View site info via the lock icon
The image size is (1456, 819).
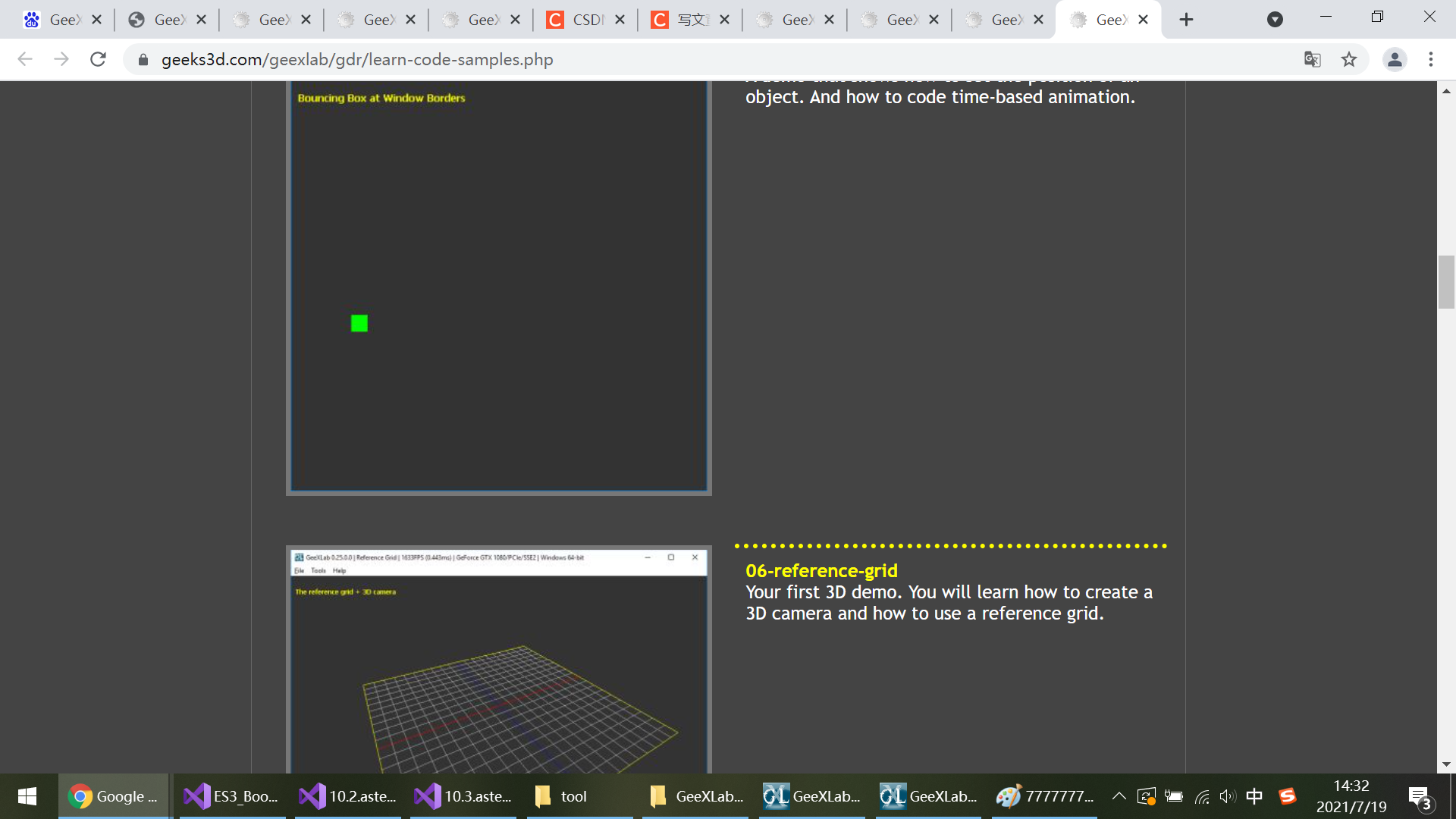pos(143,59)
